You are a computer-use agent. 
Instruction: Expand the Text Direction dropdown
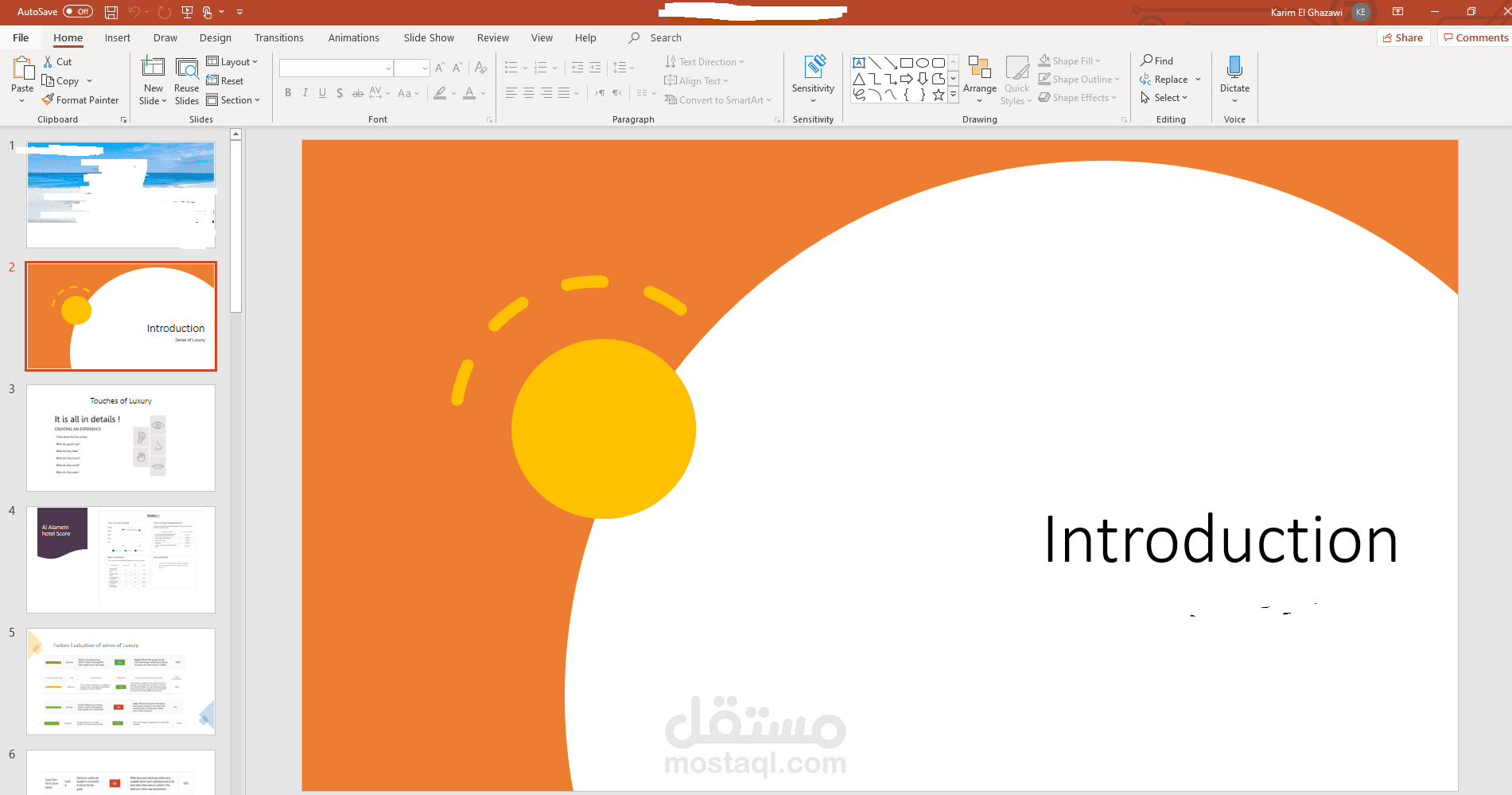coord(705,61)
